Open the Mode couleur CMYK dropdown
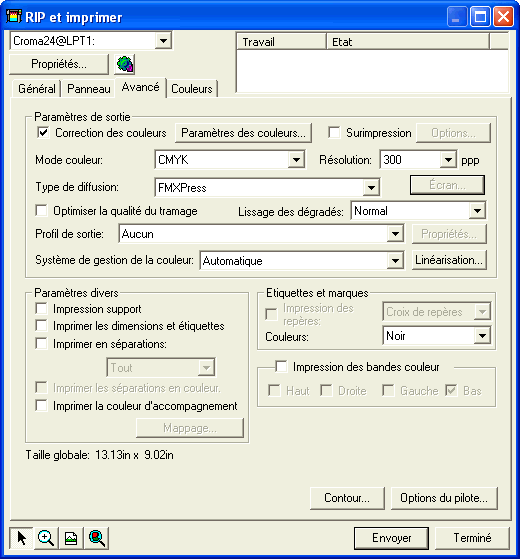The width and height of the screenshot is (520, 559). [x=296, y=160]
